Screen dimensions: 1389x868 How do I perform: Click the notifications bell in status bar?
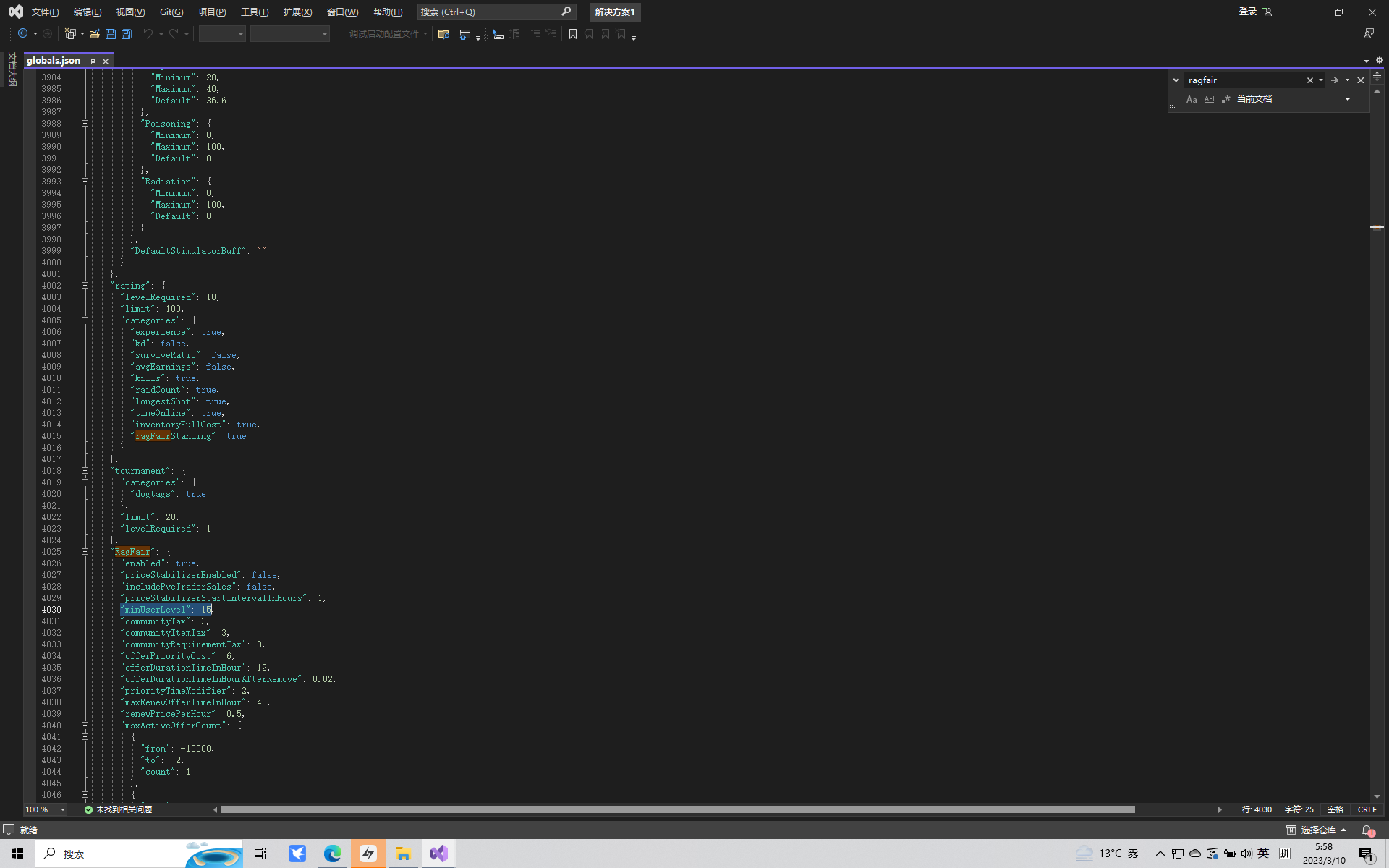(x=1367, y=830)
